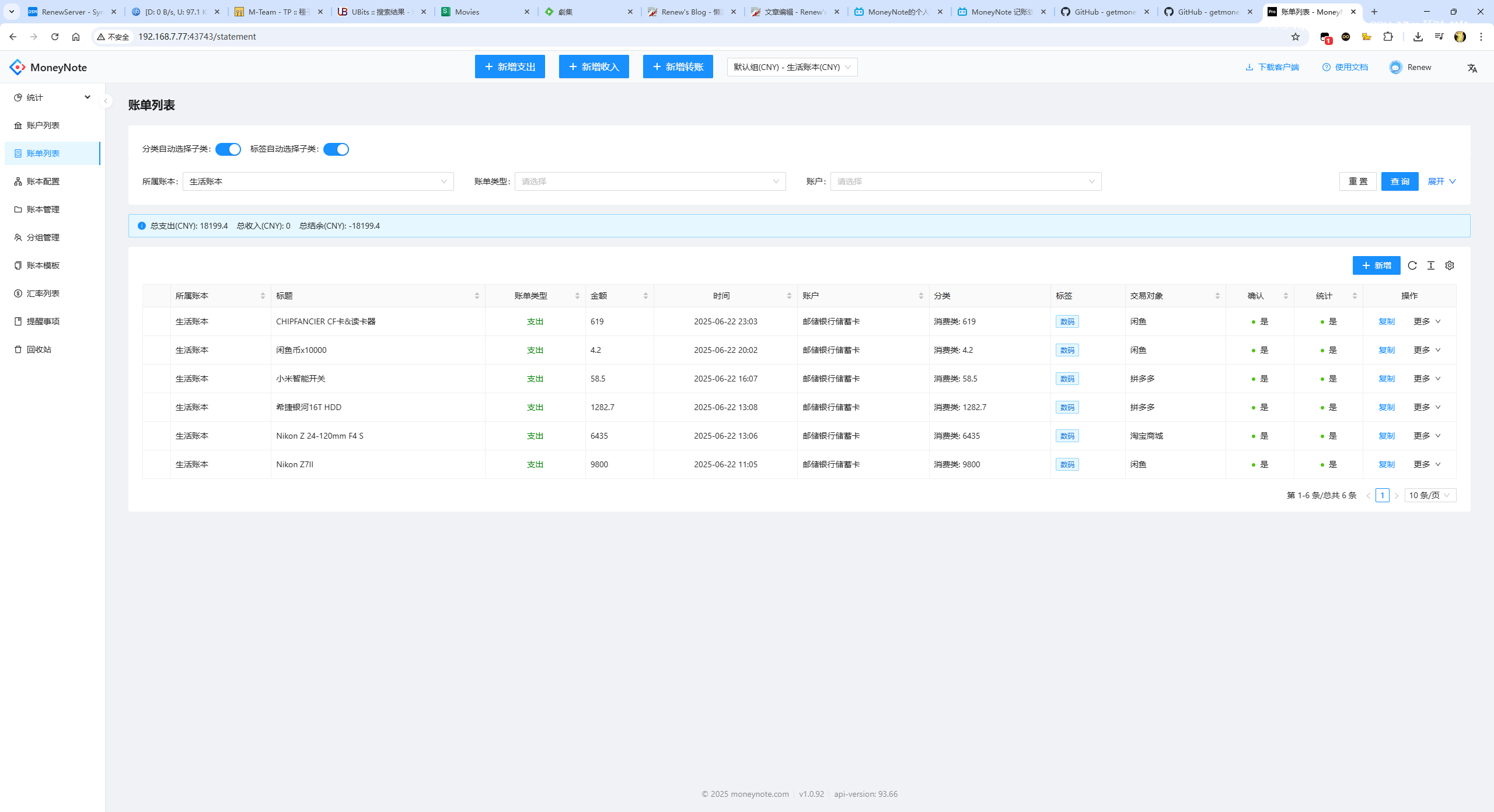Click the 不安全 site security indicator

coord(113,37)
